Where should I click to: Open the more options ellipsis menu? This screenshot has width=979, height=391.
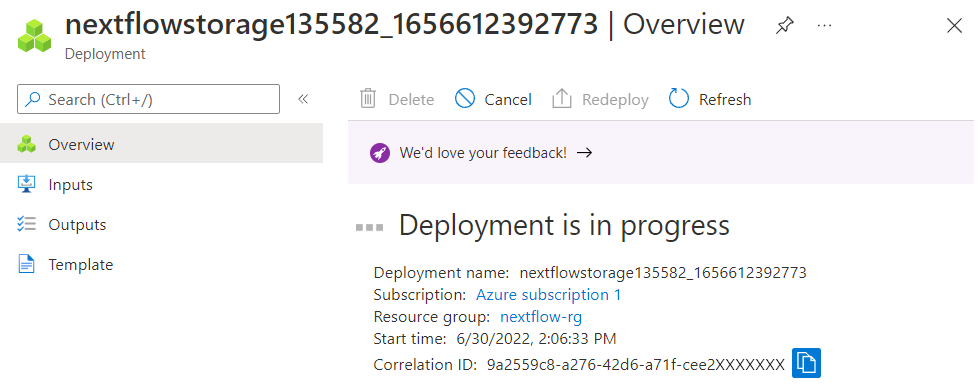pyautogui.click(x=824, y=26)
